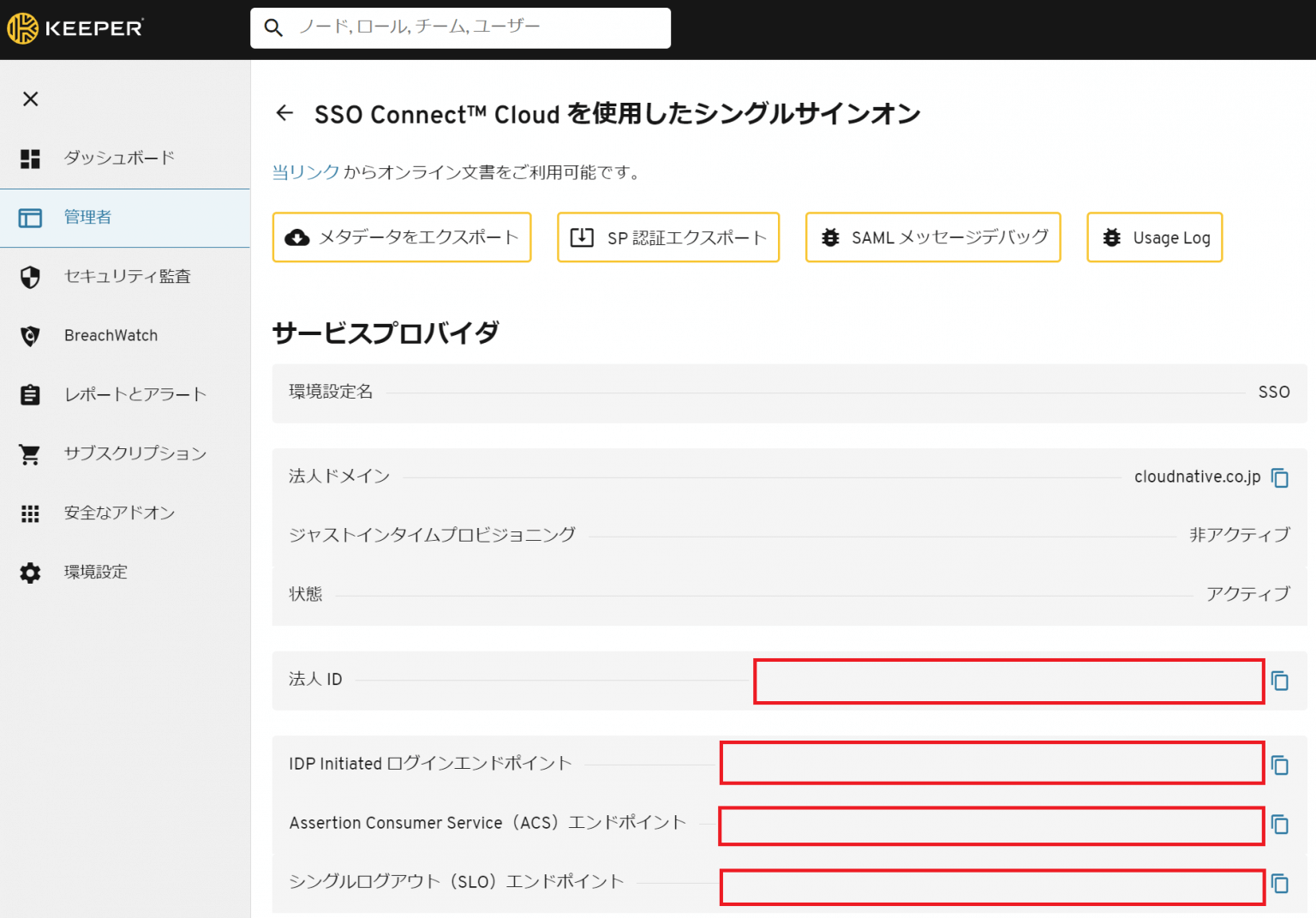Copy the 法人 ID value
1316x918 pixels.
[x=1280, y=681]
